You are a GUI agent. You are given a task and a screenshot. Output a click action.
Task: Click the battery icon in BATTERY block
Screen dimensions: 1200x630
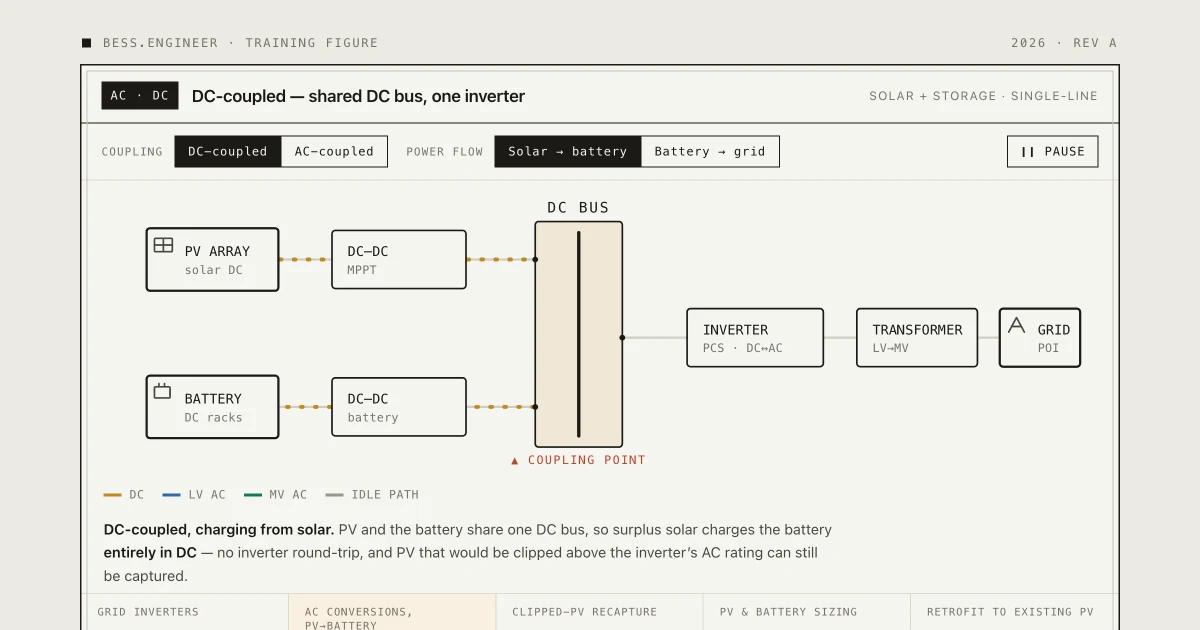click(x=162, y=391)
